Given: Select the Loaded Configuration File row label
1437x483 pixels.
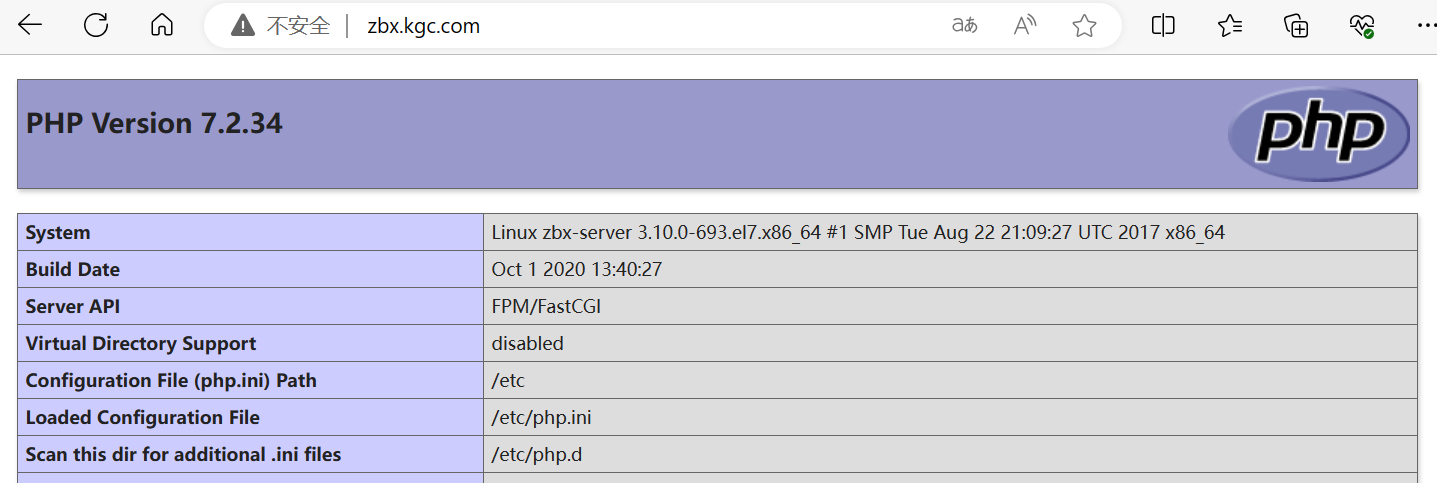Looking at the screenshot, I should pyautogui.click(x=142, y=418).
